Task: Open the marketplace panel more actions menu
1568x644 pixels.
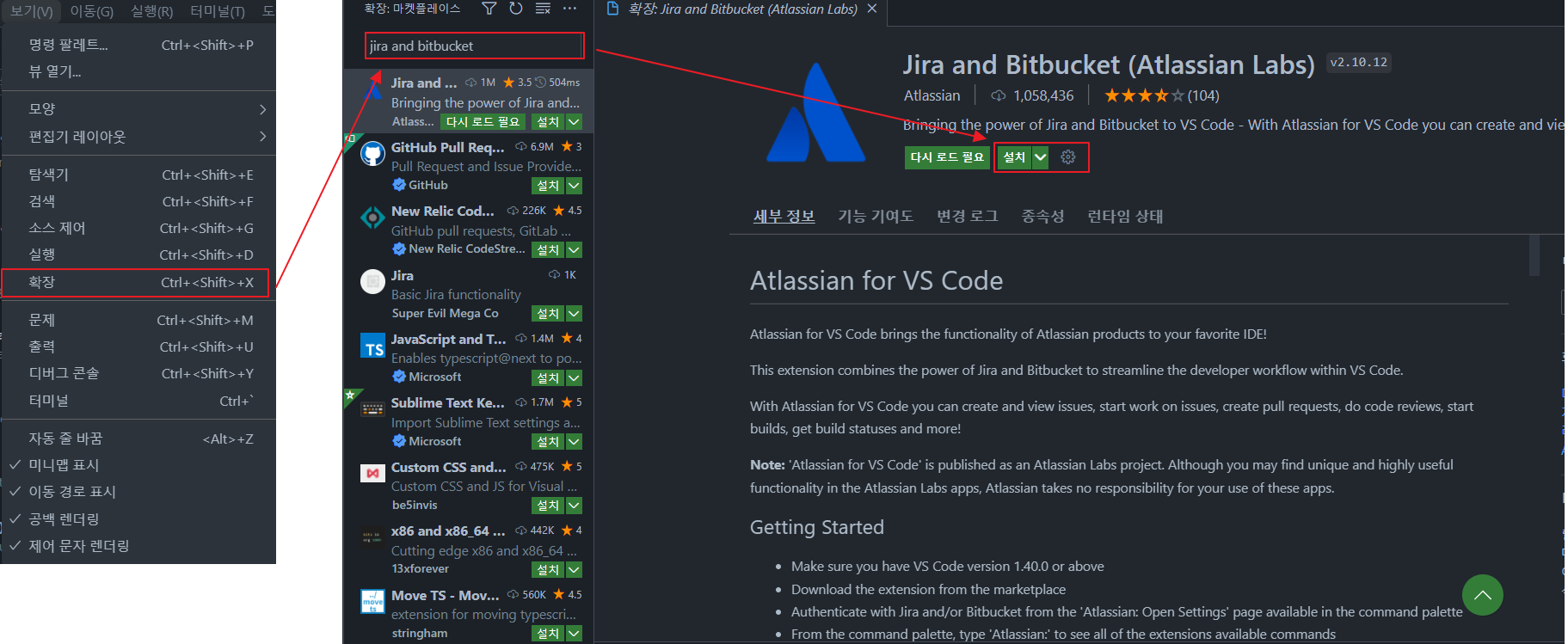Action: 569,9
